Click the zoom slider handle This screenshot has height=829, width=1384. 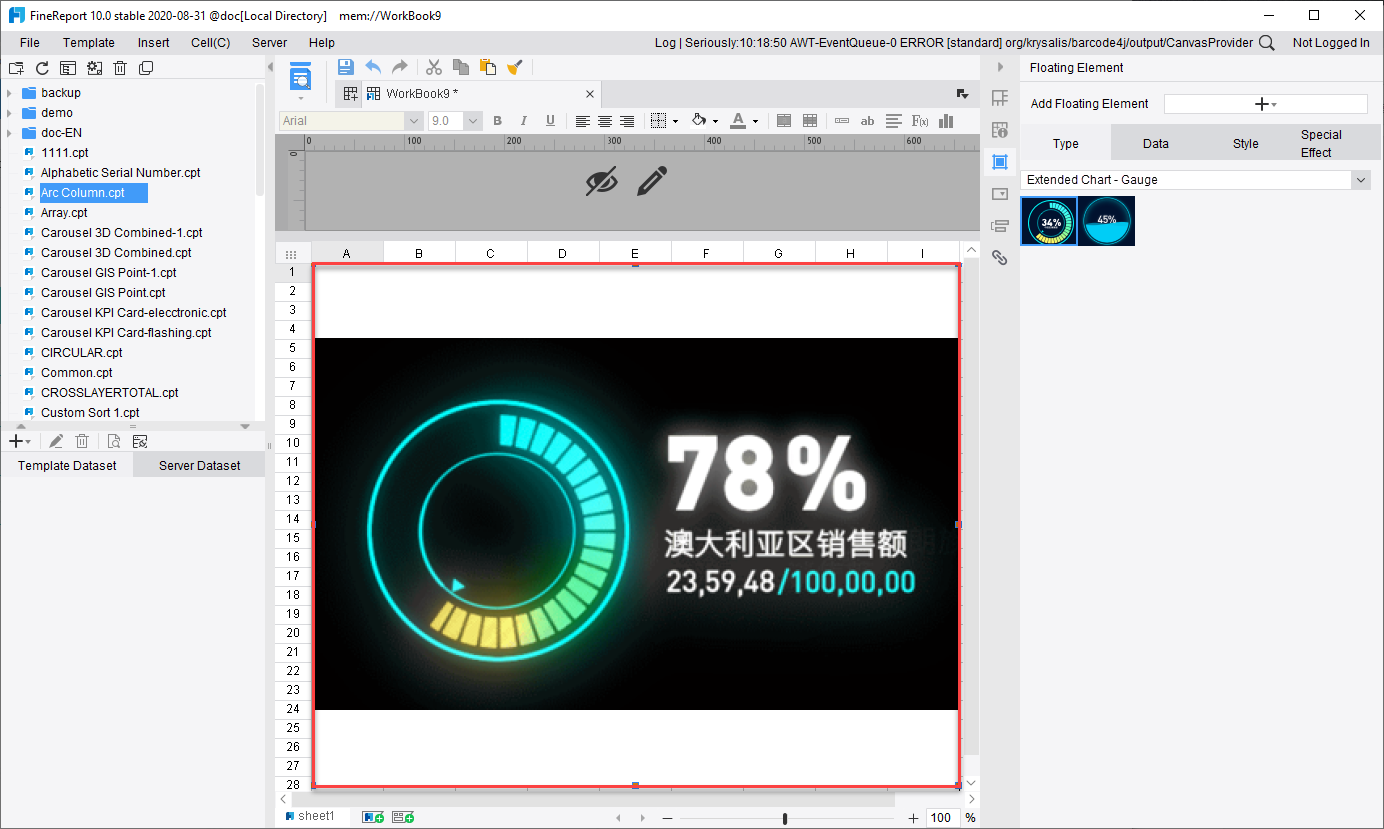[785, 818]
